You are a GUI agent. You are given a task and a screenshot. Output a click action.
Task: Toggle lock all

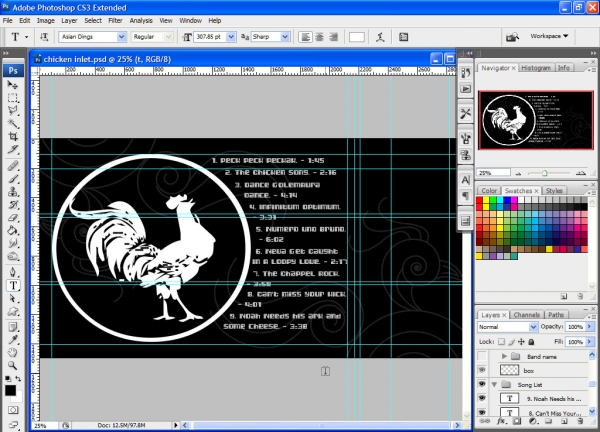(531, 342)
